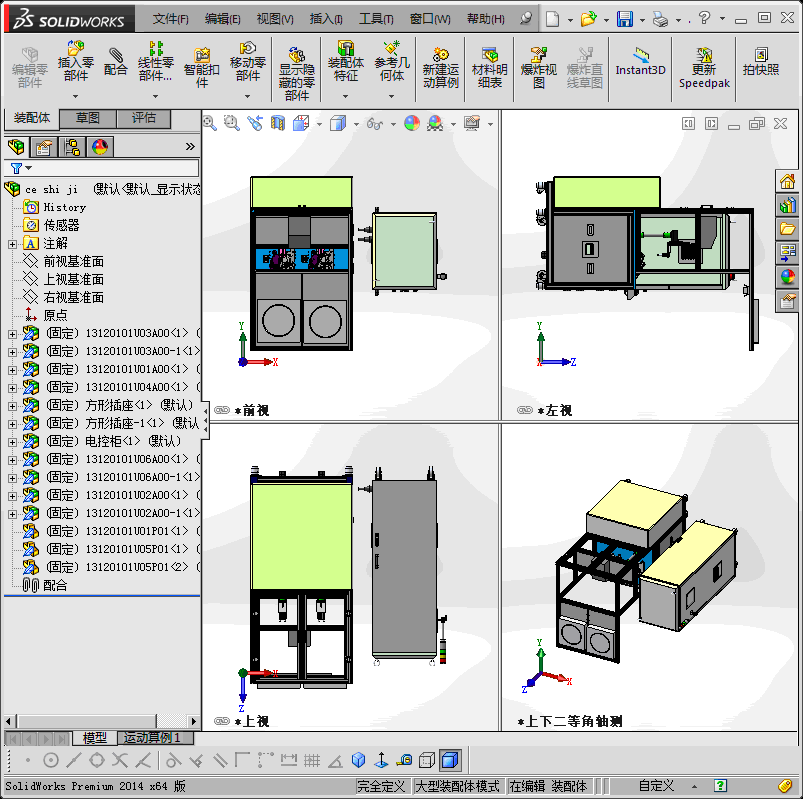Open the 插入(I) menu
This screenshot has width=803, height=799.
click(x=326, y=19)
